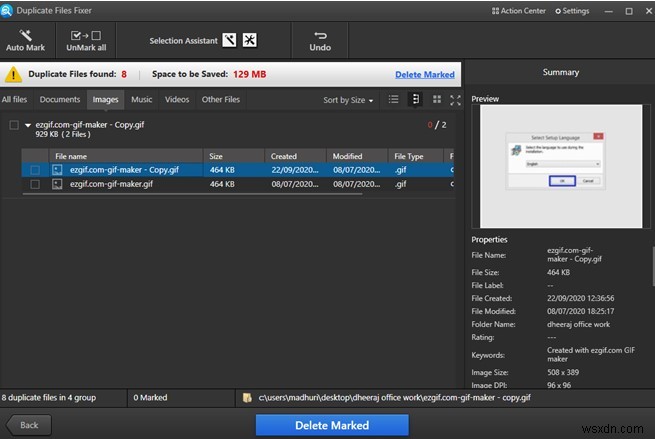Click Image Size value 508 x 389
655x439 pixels.
[x=563, y=372]
